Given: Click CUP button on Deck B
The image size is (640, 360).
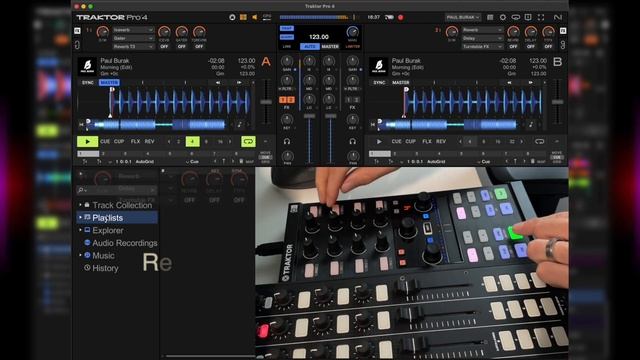Looking at the screenshot, I should coord(410,141).
